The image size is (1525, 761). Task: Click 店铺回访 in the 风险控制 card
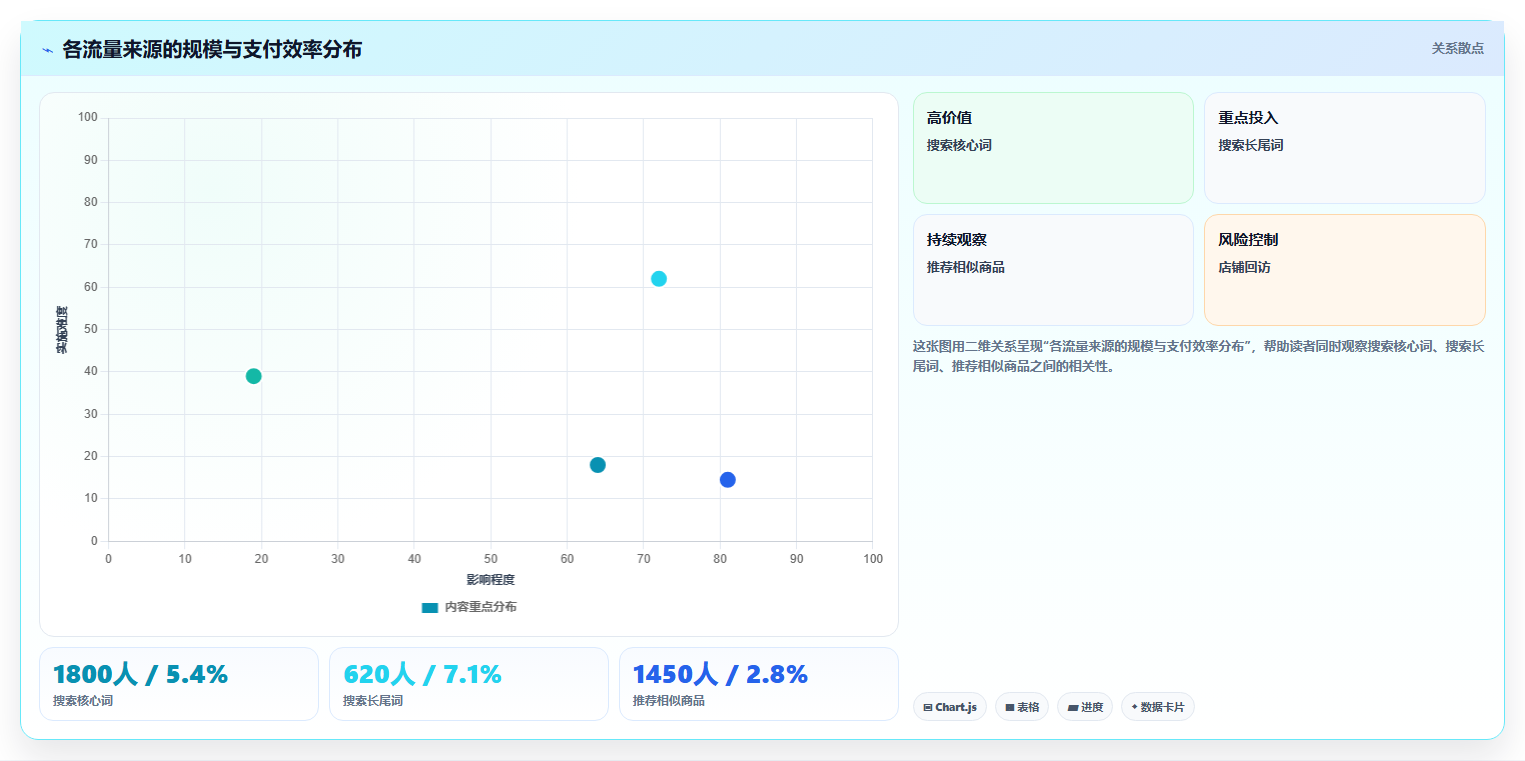pyautogui.click(x=1244, y=267)
